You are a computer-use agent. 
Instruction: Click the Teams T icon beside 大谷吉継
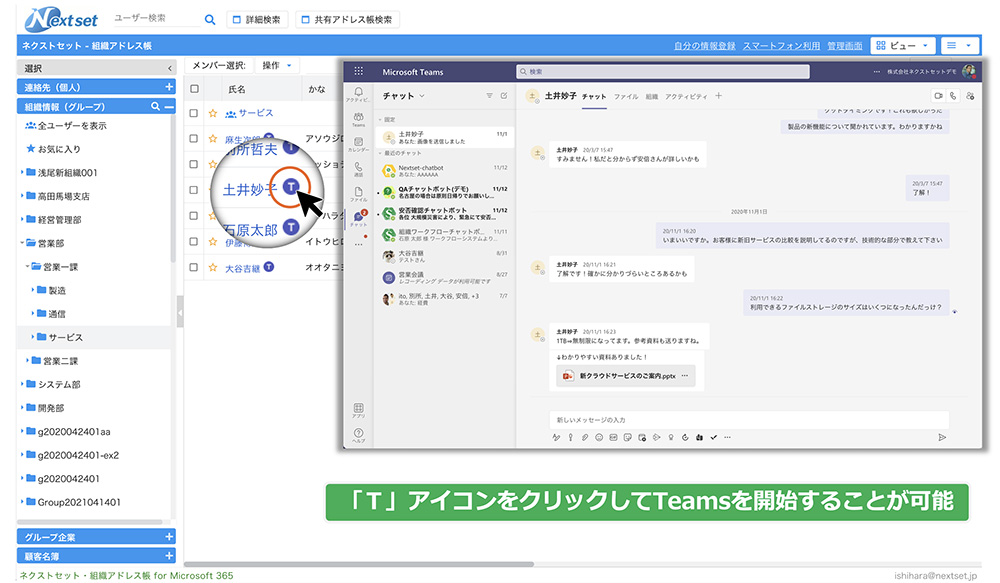[x=269, y=267]
